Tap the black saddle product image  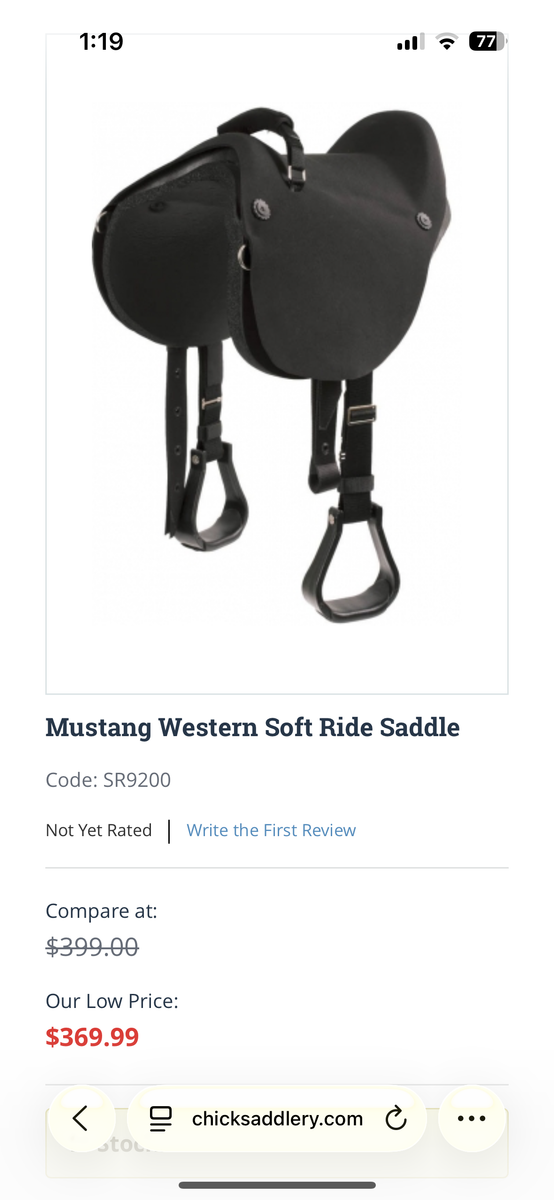click(x=277, y=363)
